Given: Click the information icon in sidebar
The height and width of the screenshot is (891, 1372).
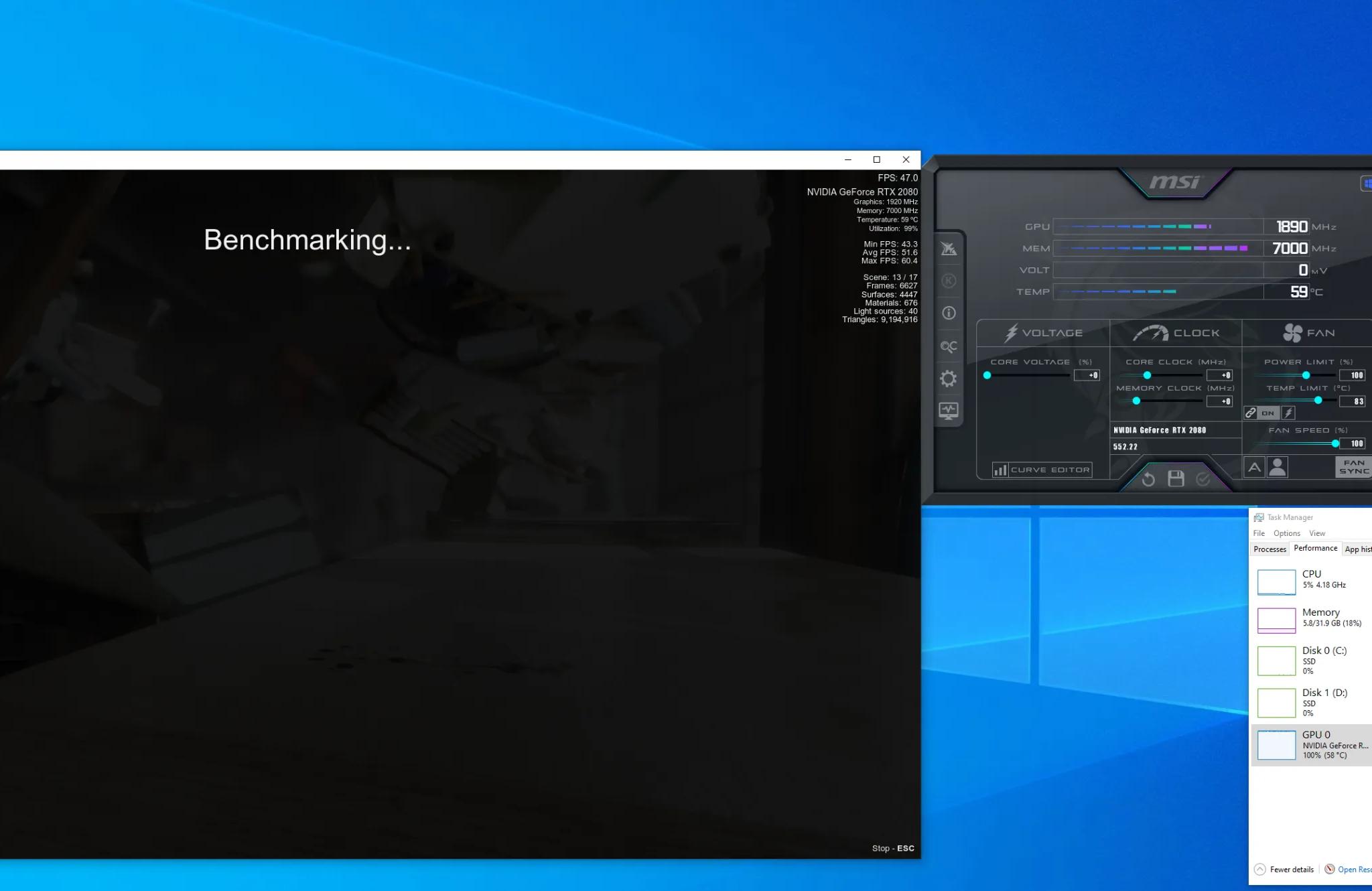Looking at the screenshot, I should coord(949,313).
